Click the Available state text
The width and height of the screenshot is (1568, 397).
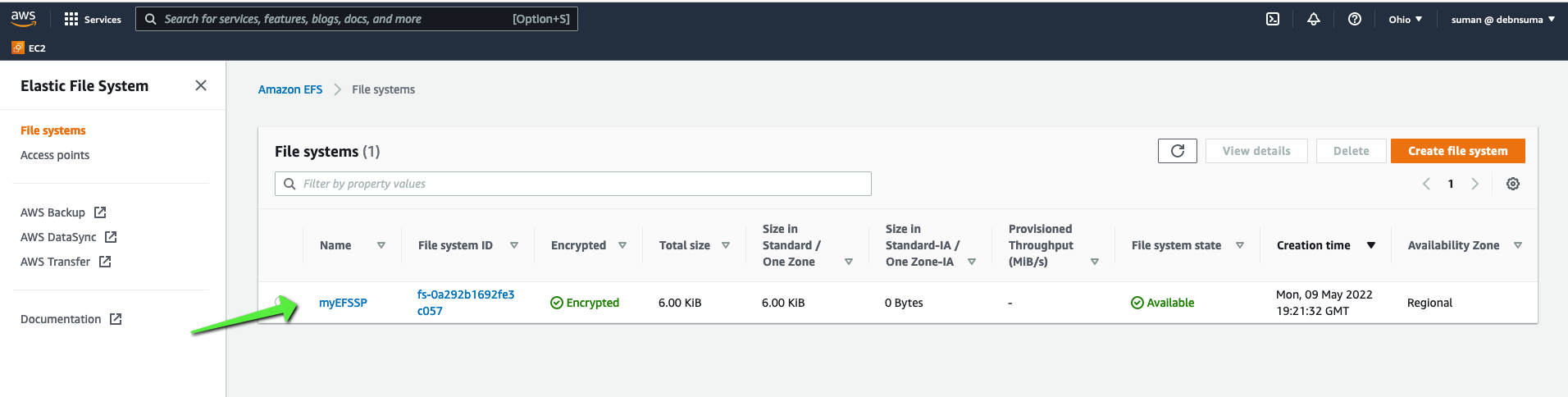point(1170,303)
